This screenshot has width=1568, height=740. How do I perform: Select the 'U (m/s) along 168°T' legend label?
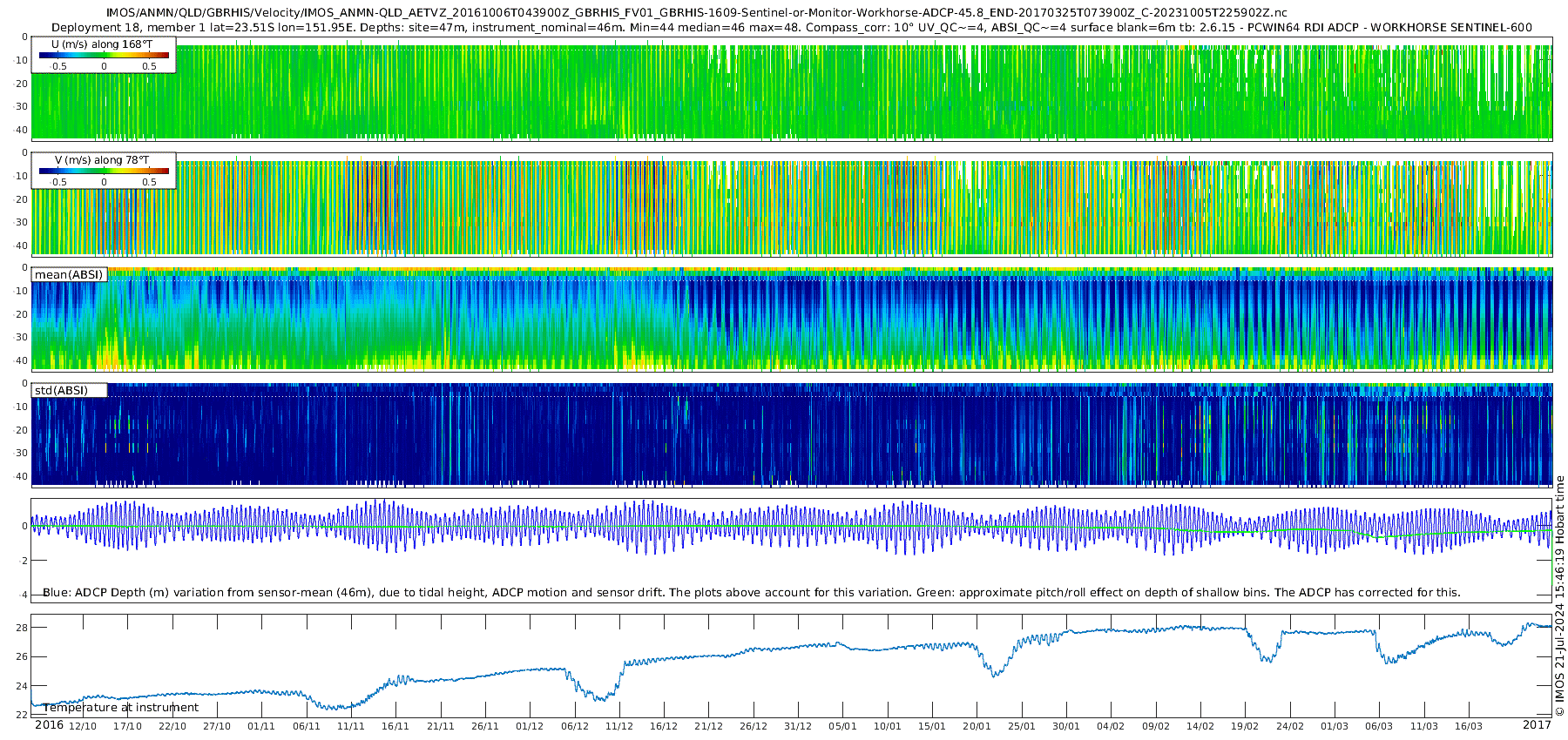(100, 44)
